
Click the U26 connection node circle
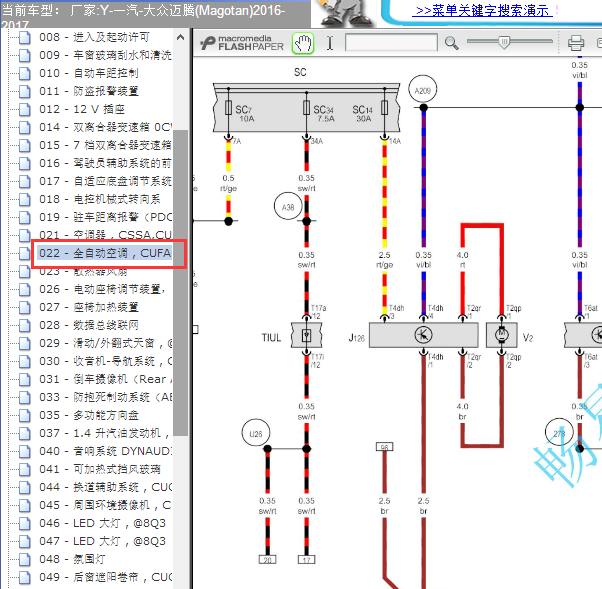pos(256,433)
